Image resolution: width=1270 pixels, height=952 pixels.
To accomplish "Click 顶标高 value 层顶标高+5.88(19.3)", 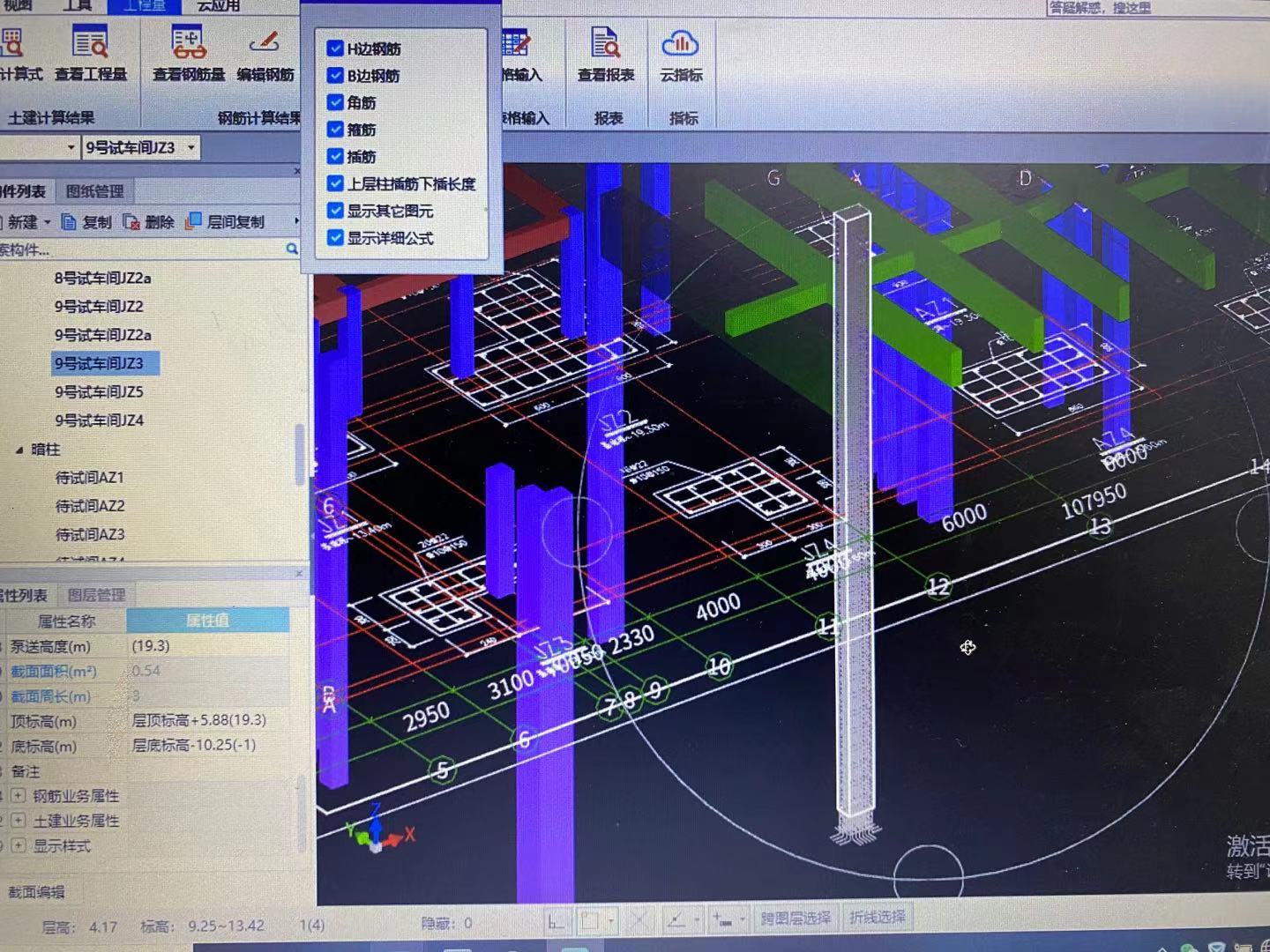I will click(198, 721).
